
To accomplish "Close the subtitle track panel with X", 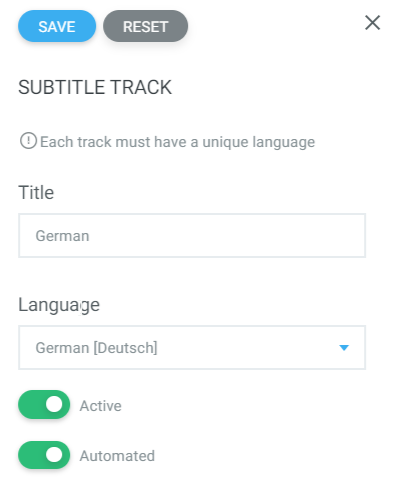I will 372,23.
